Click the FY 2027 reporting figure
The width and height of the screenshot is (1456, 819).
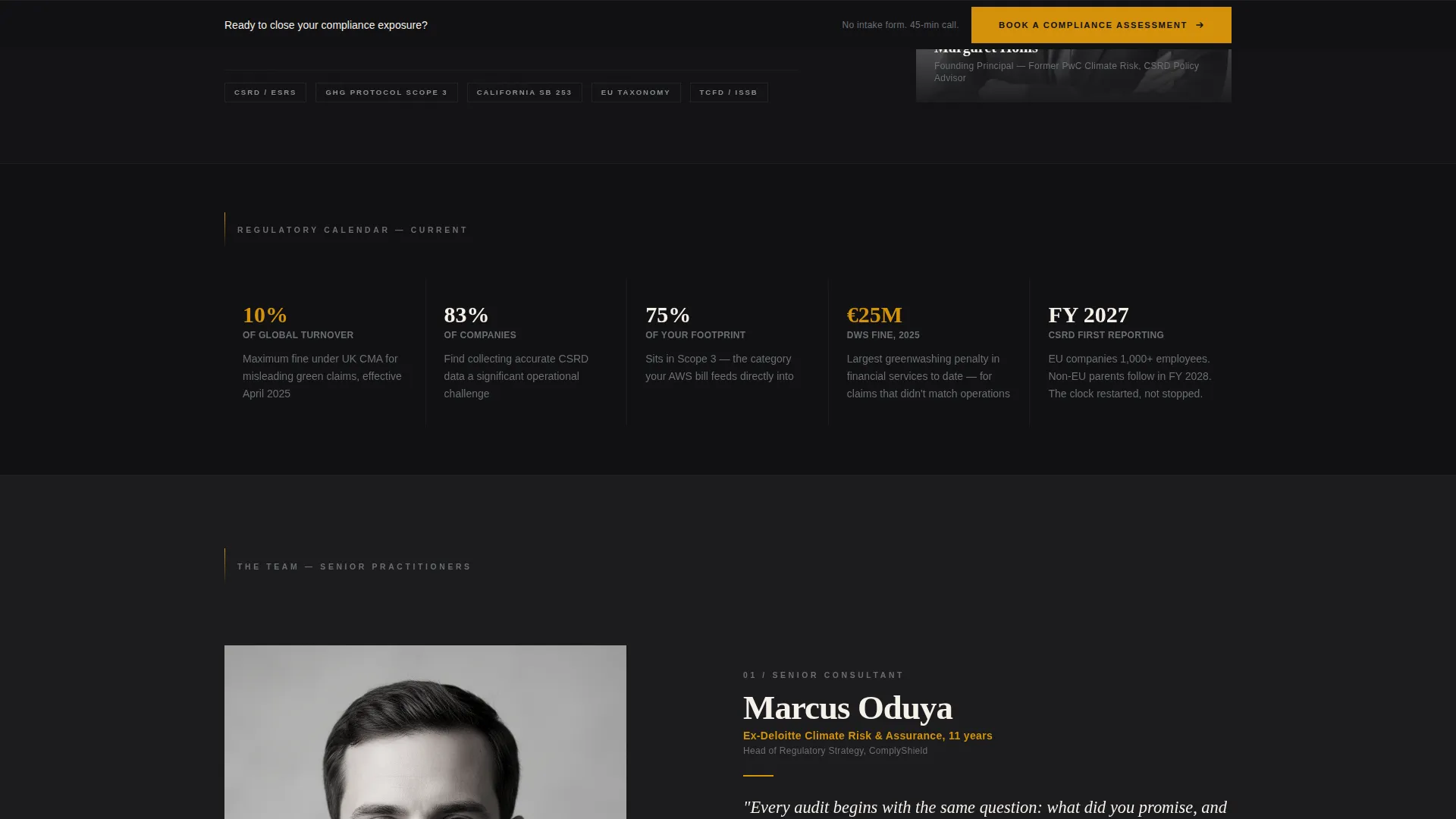pos(1088,315)
